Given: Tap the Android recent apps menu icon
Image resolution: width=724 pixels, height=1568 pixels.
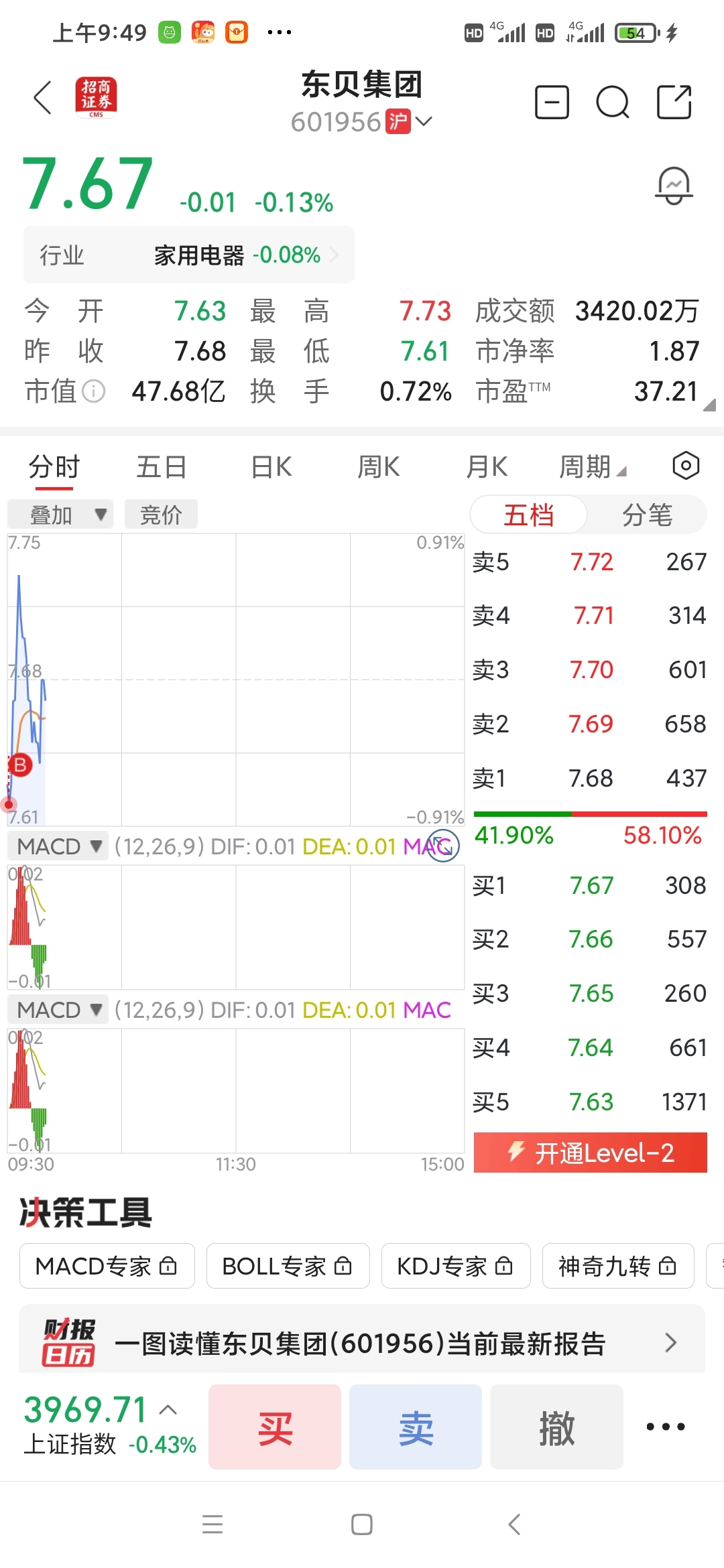Looking at the screenshot, I should 213,1524.
